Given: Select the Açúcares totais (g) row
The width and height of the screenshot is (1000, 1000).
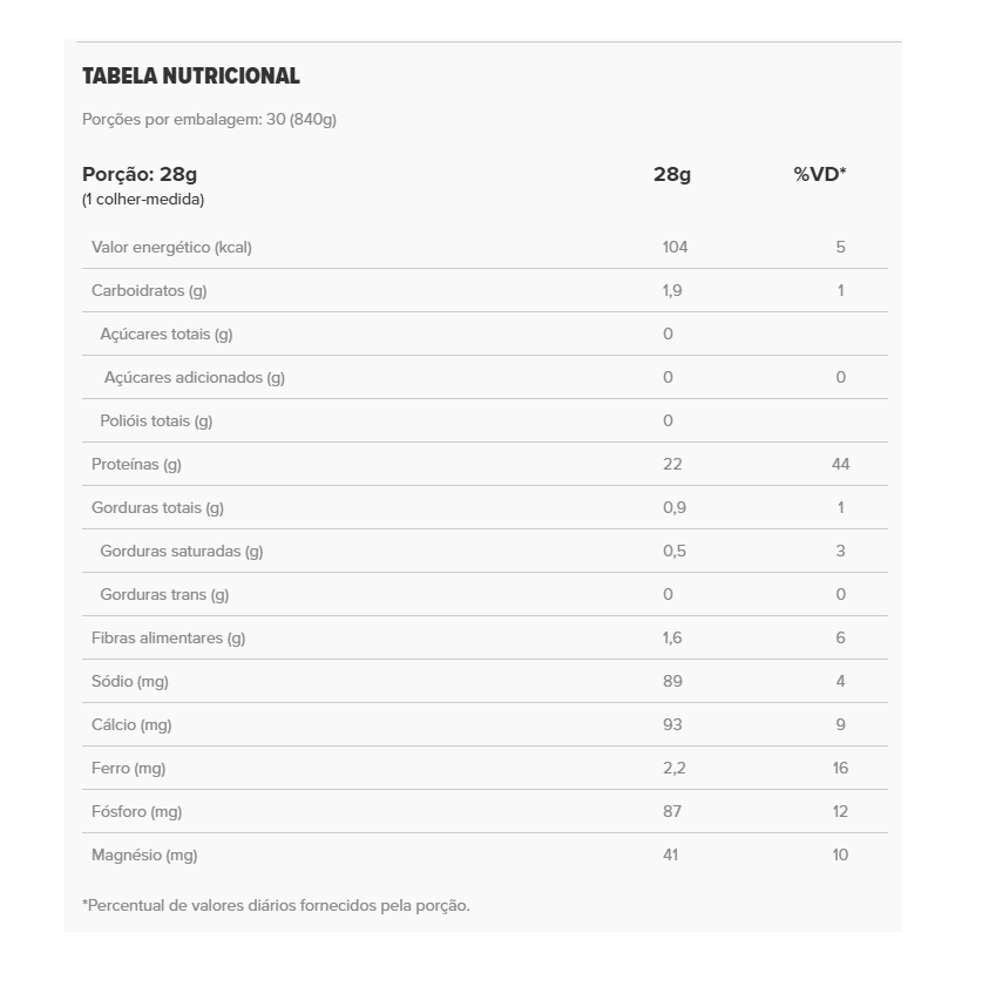Looking at the screenshot, I should tap(166, 334).
